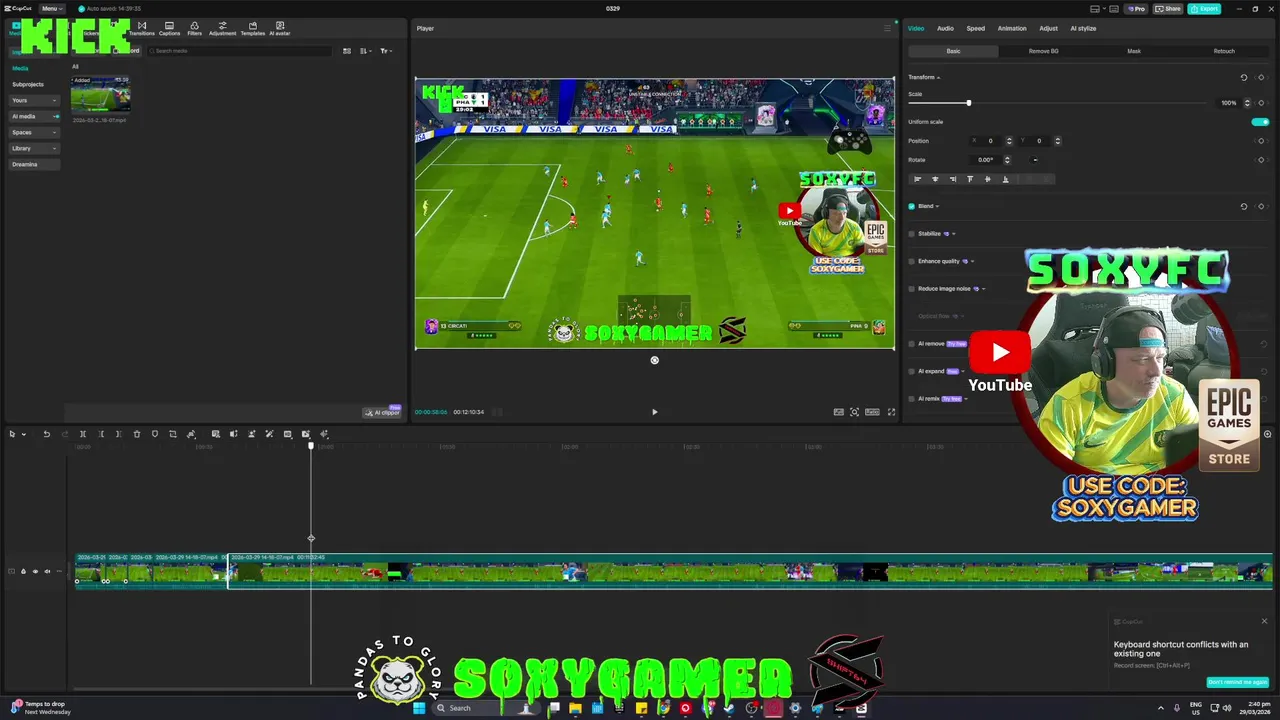Click the Pro upgrade button
The width and height of the screenshot is (1280, 720).
tap(1136, 9)
